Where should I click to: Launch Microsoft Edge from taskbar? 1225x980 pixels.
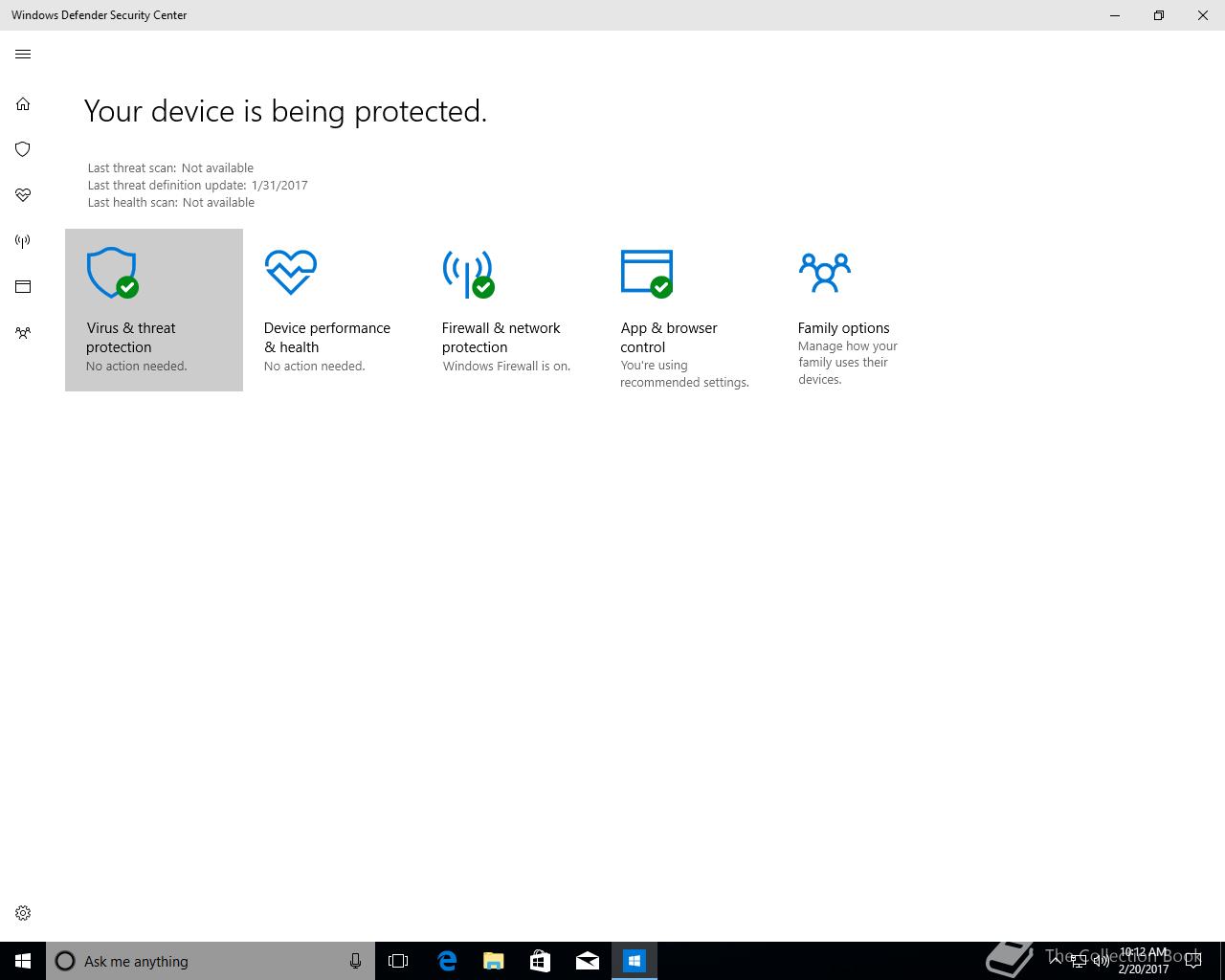[x=446, y=961]
